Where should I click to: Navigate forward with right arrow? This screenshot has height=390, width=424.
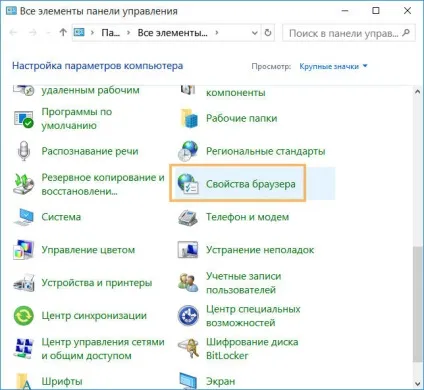(33, 33)
